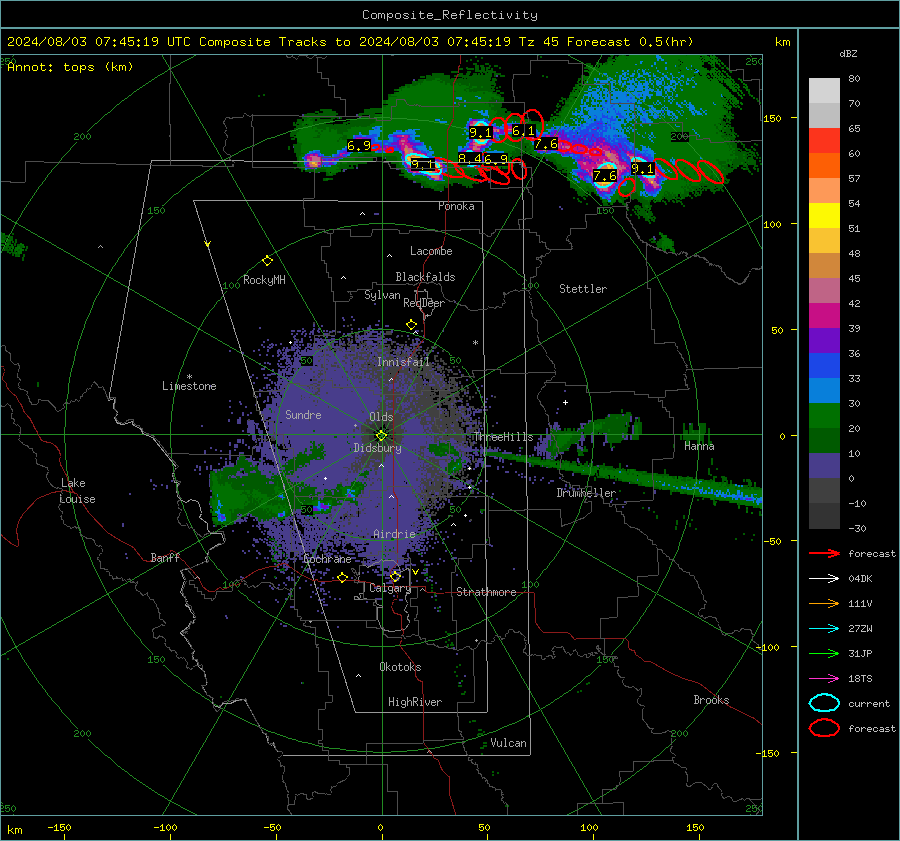Click the Brooks map label
This screenshot has width=900, height=841.
click(x=711, y=700)
